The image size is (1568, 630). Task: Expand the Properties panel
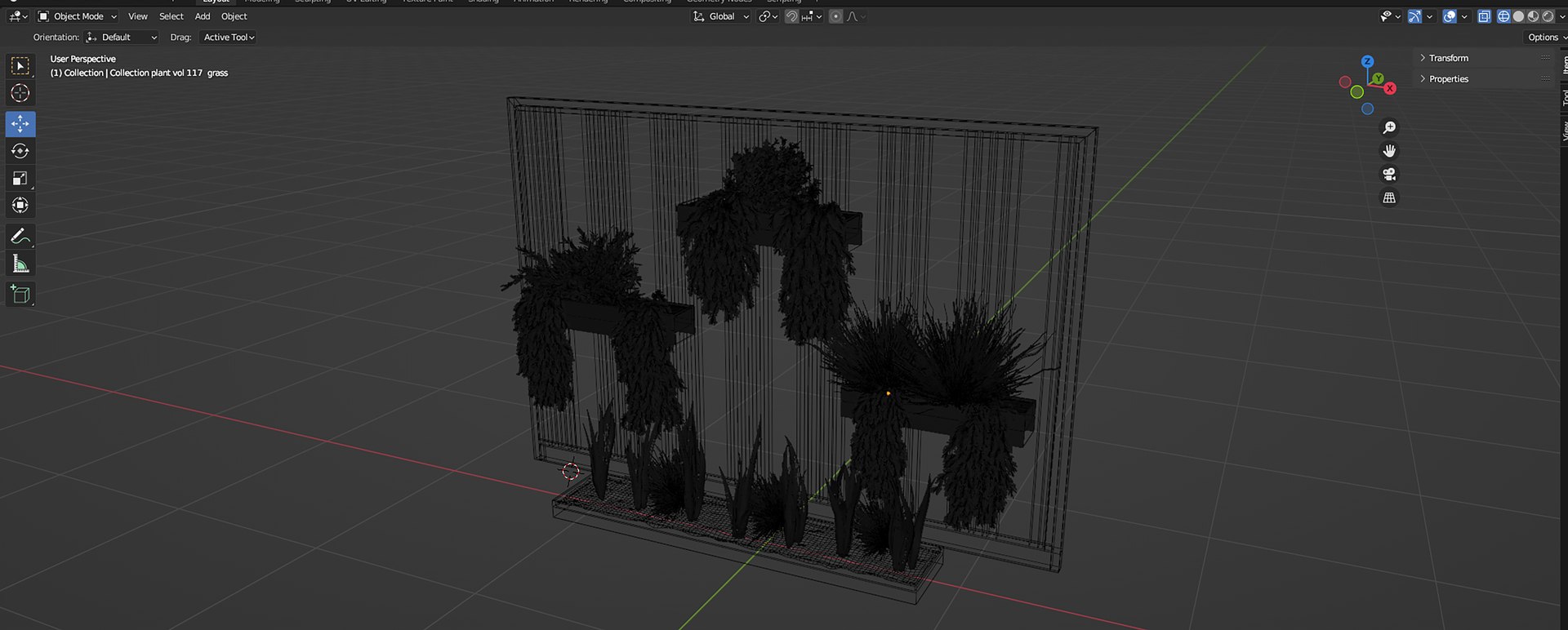pos(1483,79)
